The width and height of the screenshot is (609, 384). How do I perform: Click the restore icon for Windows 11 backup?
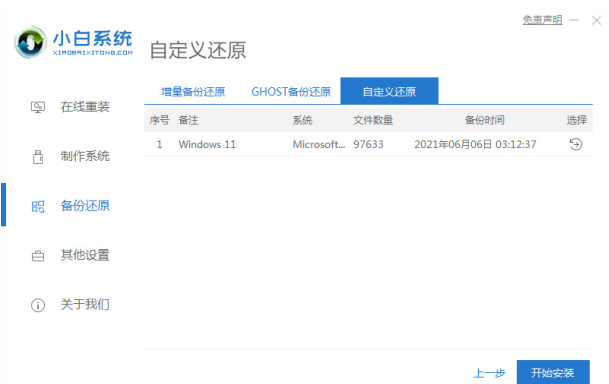(576, 144)
